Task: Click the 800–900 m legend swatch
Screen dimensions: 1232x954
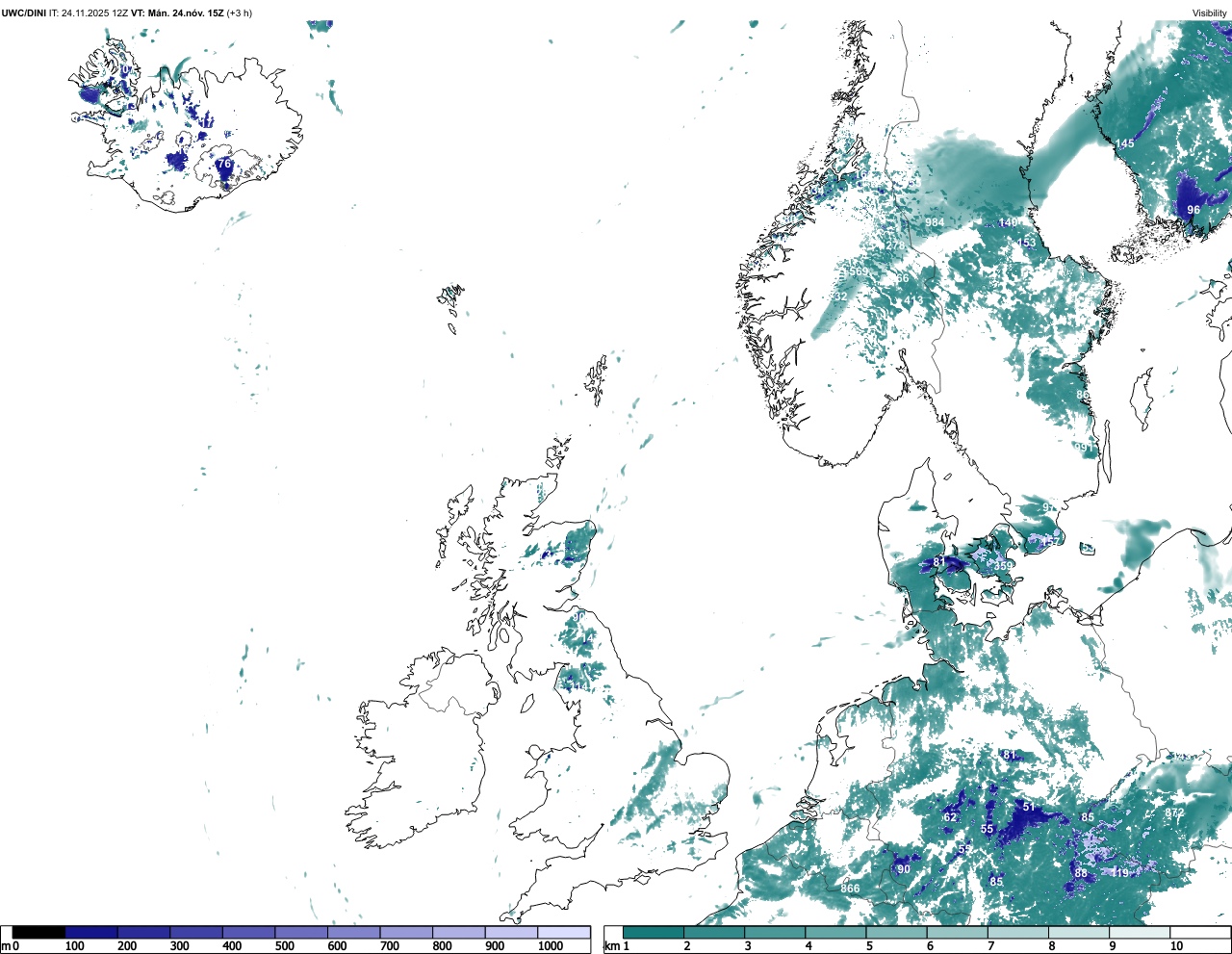Action: tap(458, 932)
